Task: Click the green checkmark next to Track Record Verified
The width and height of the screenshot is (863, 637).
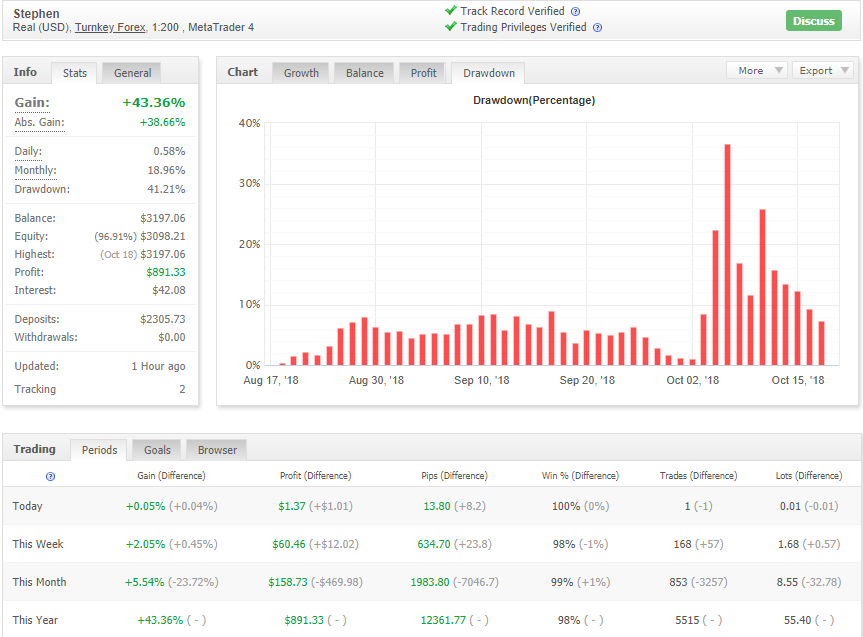Action: (x=451, y=11)
